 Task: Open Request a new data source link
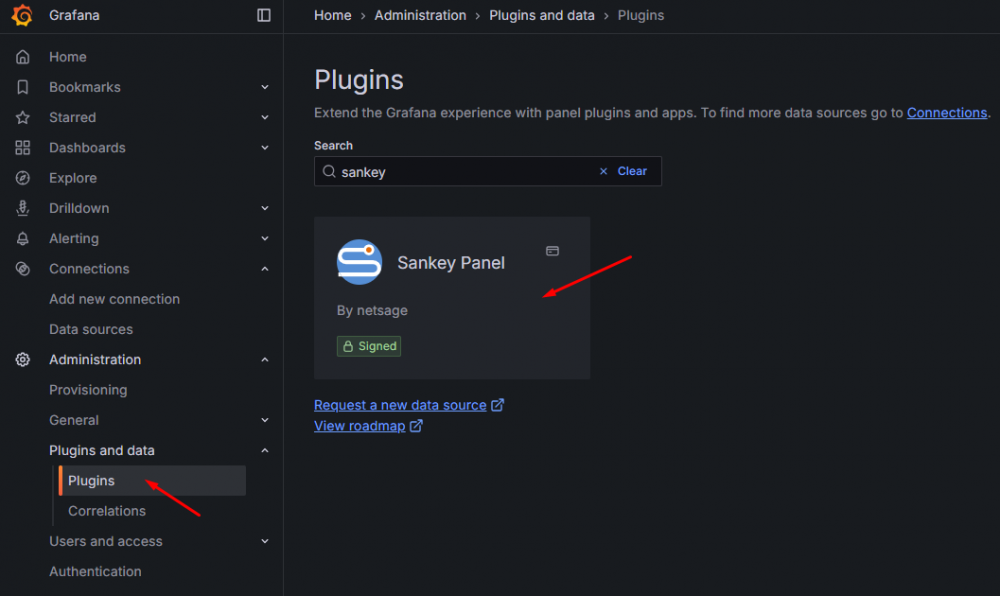pos(400,405)
